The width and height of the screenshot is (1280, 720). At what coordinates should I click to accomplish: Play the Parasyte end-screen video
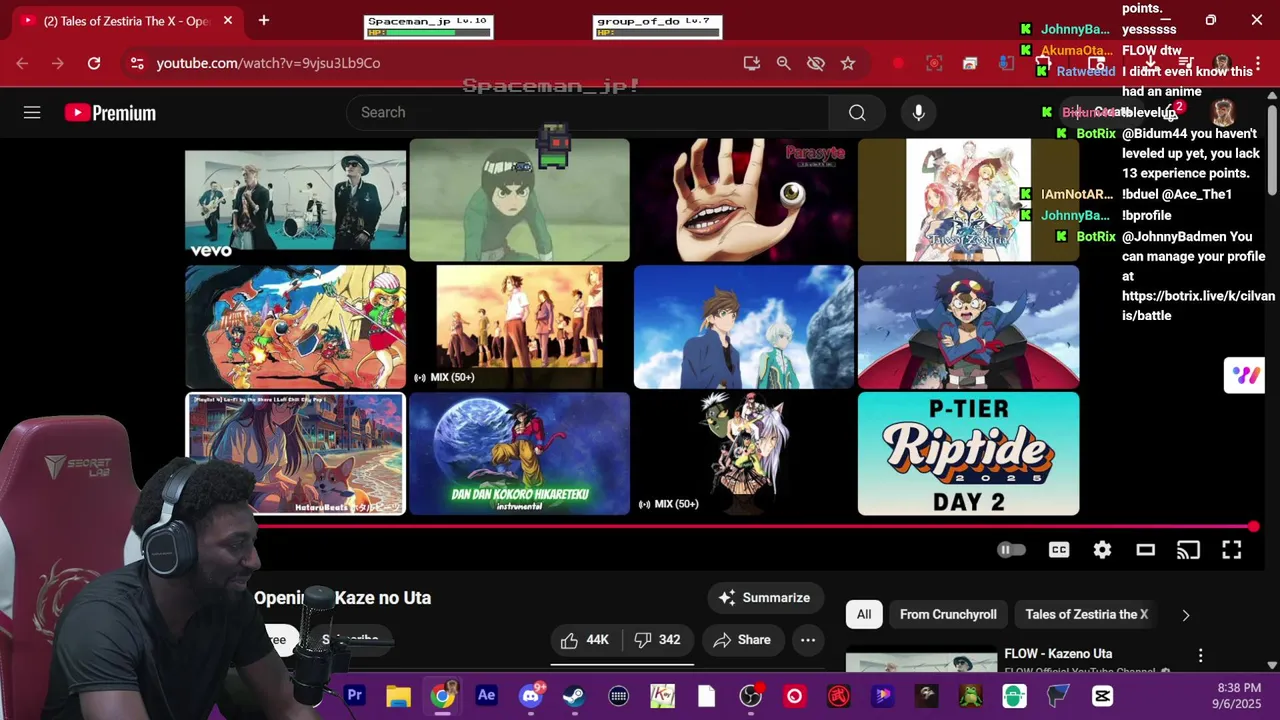pyautogui.click(x=744, y=200)
